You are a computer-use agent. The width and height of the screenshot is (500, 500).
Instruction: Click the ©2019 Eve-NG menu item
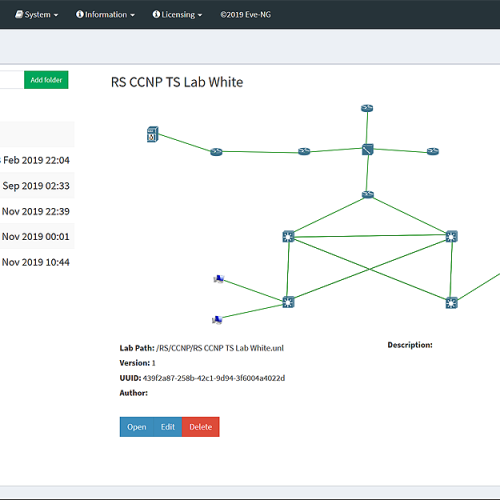click(246, 15)
